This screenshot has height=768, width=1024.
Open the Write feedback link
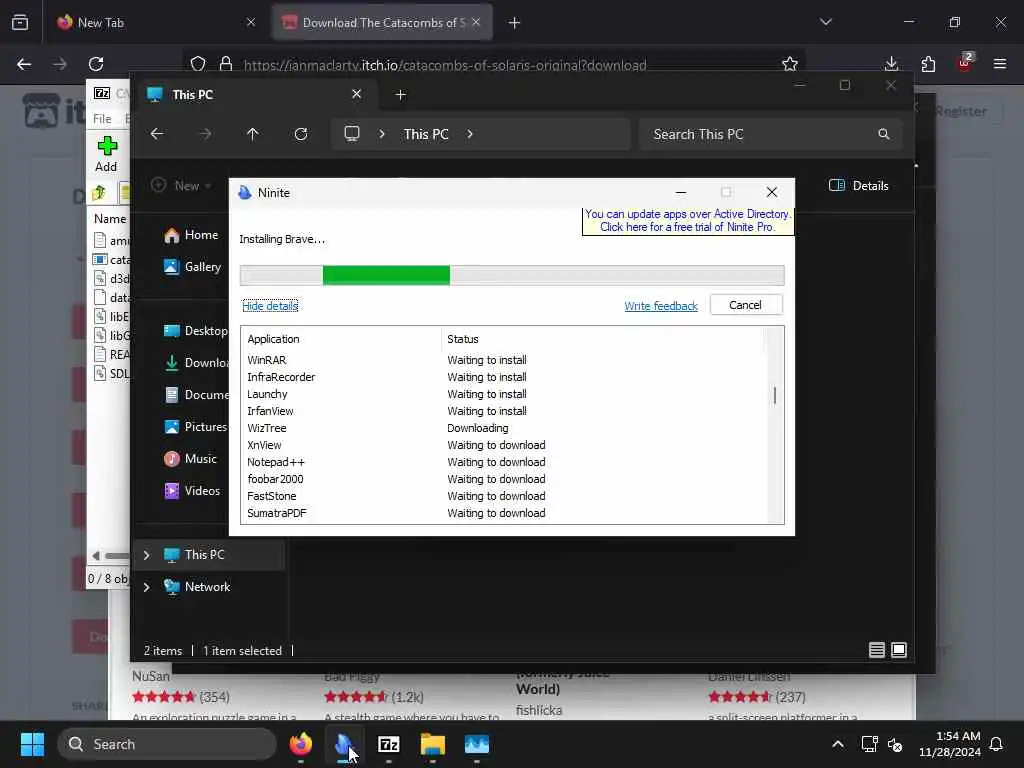click(x=660, y=306)
